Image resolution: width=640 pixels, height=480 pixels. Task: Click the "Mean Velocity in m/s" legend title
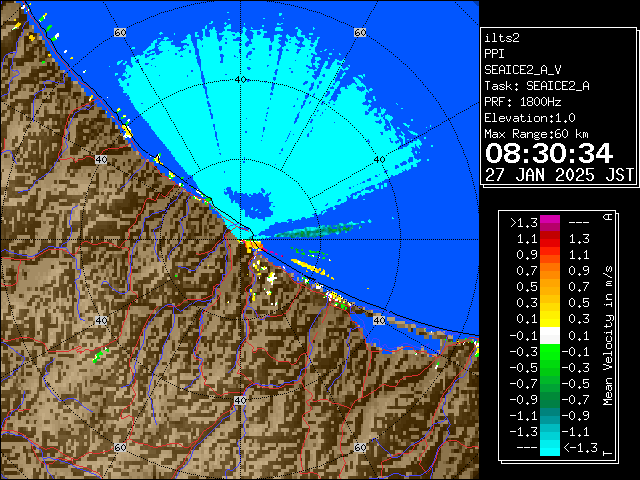608,336
